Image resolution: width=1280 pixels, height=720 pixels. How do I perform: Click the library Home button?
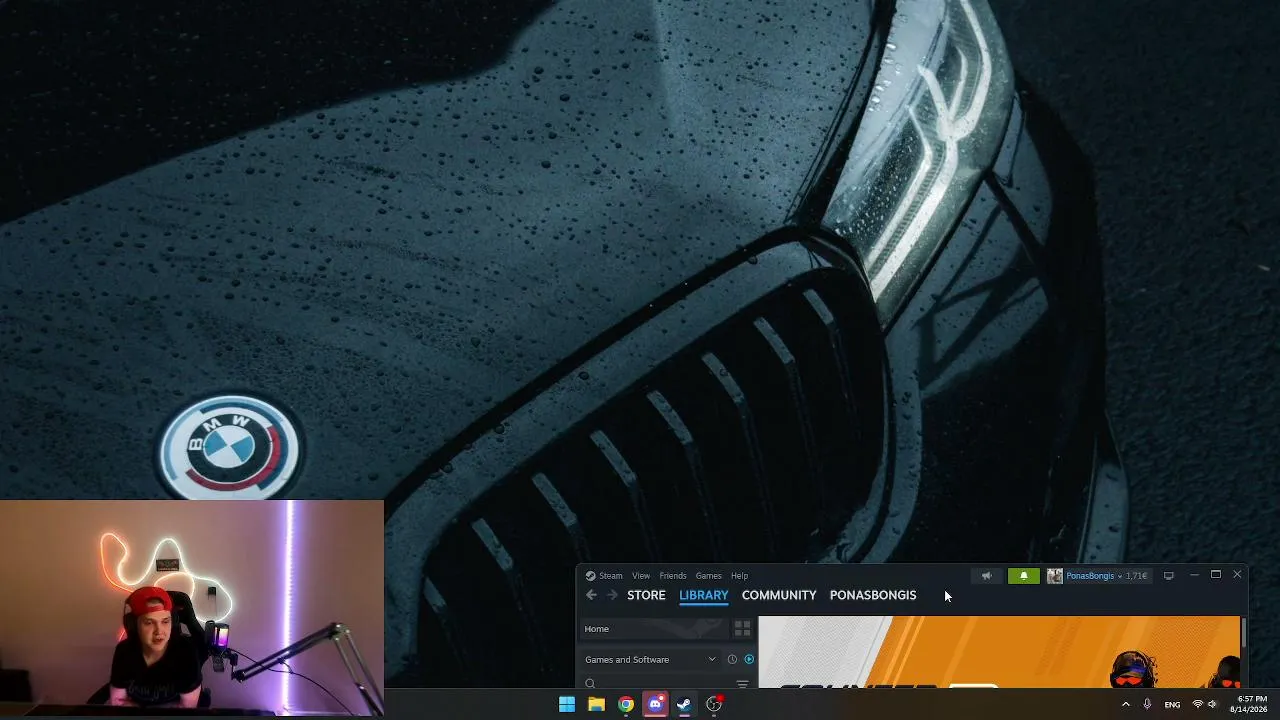click(x=653, y=629)
